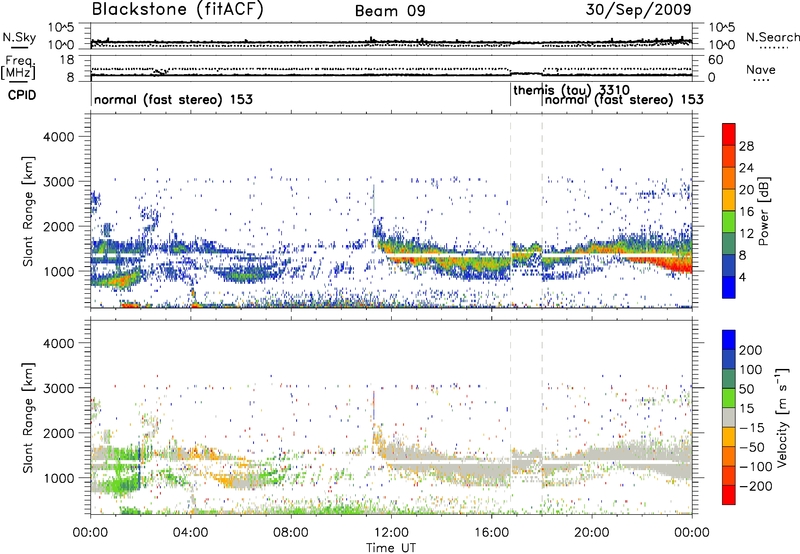Click the "28" tick on Power colorbar
The image size is (800, 554).
pos(746,146)
